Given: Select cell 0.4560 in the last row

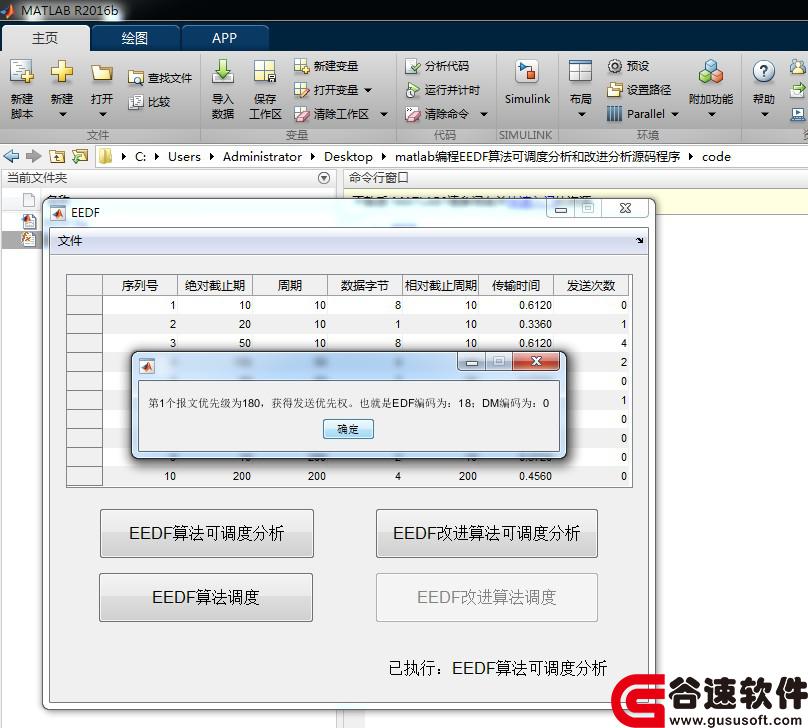Looking at the screenshot, I should tap(516, 476).
